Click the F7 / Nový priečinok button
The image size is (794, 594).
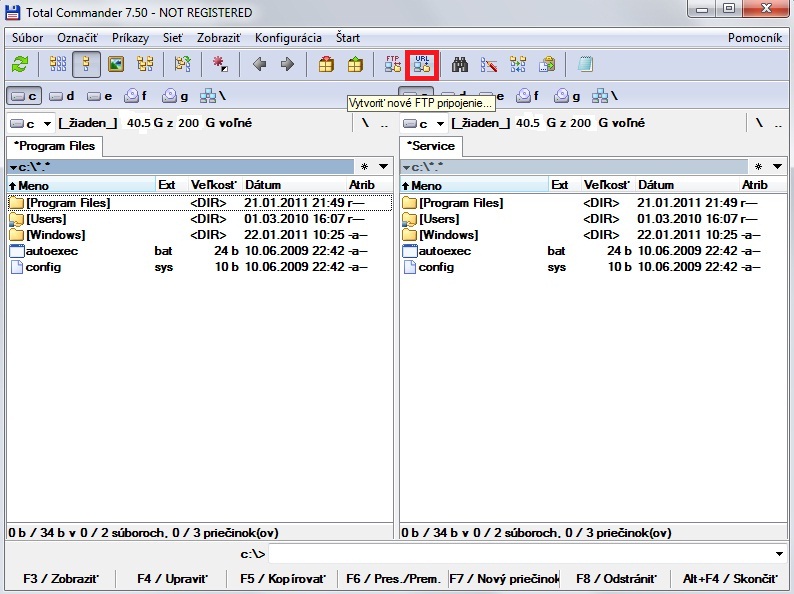click(x=504, y=578)
